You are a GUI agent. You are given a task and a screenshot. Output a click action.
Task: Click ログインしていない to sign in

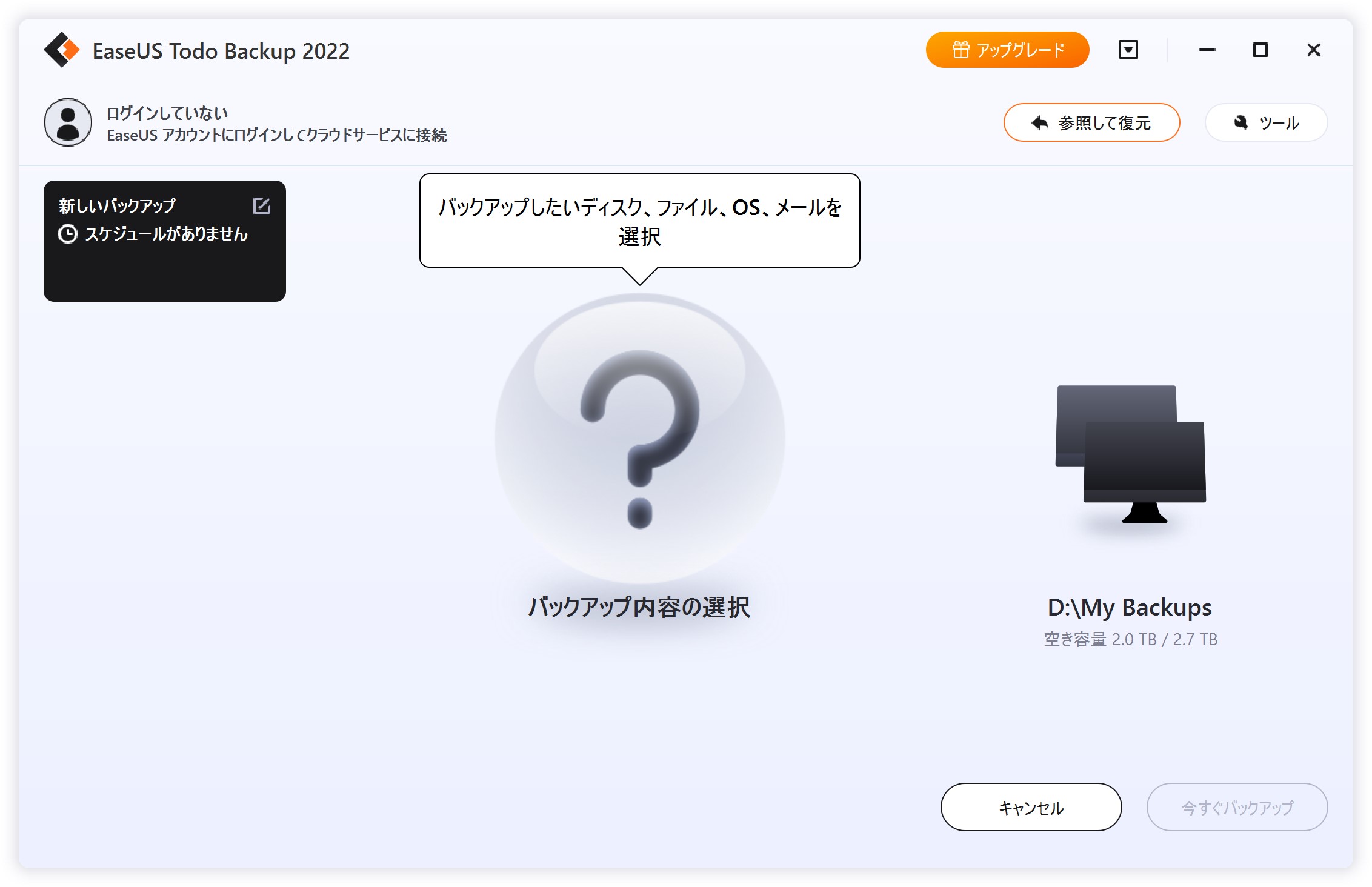[x=167, y=113]
